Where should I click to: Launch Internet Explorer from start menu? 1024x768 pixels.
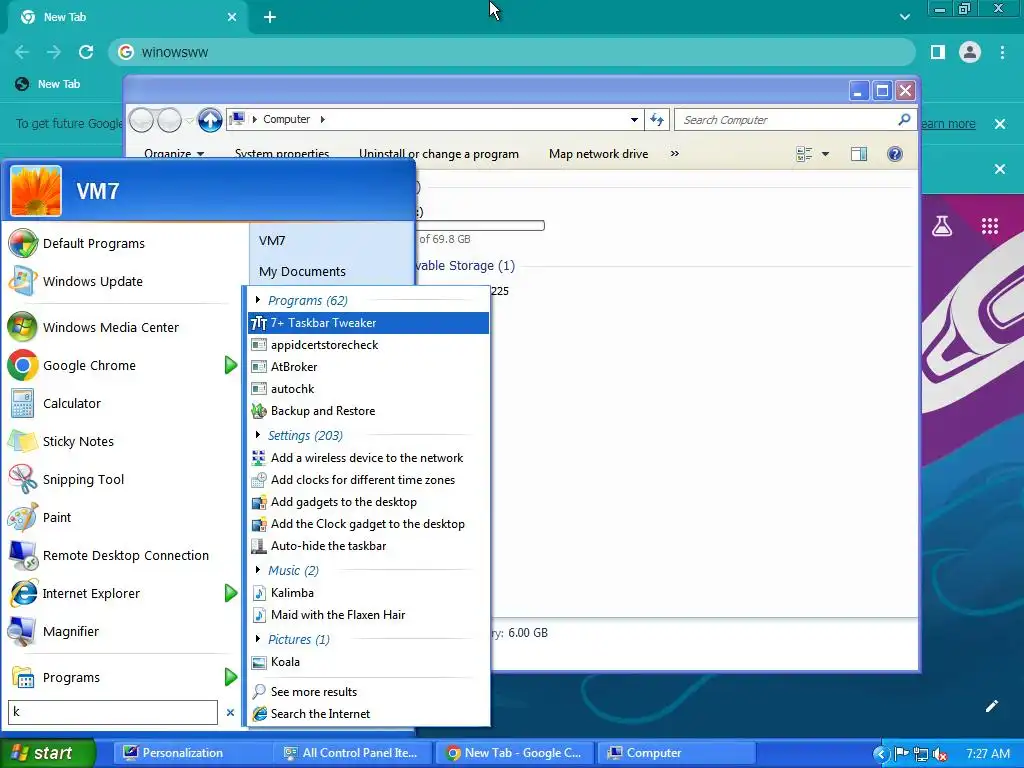pos(112,594)
